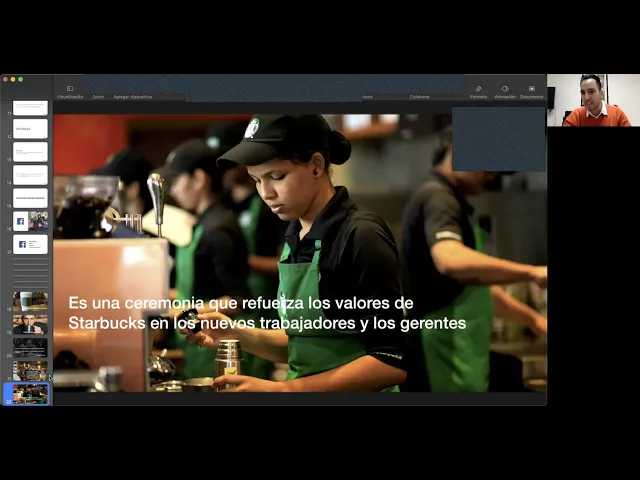Open the Formato inspector panel
The image size is (640, 480).
tap(478, 92)
